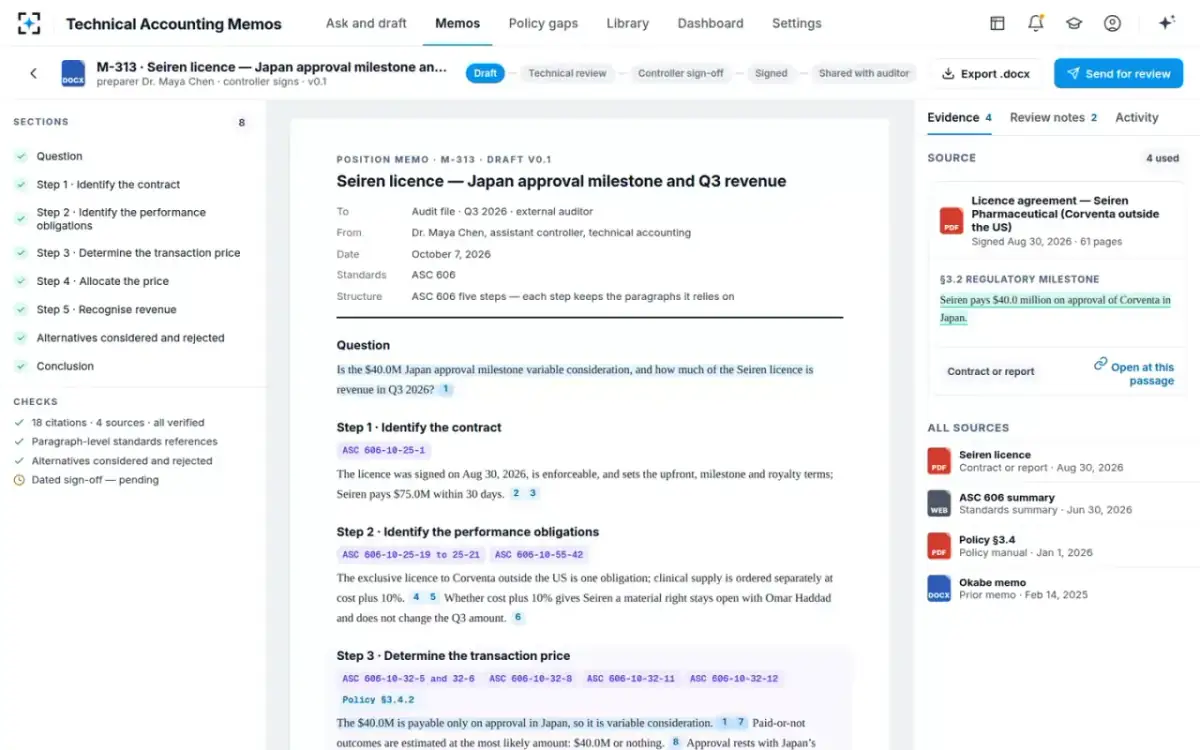Click the Export .docx button

point(986,73)
